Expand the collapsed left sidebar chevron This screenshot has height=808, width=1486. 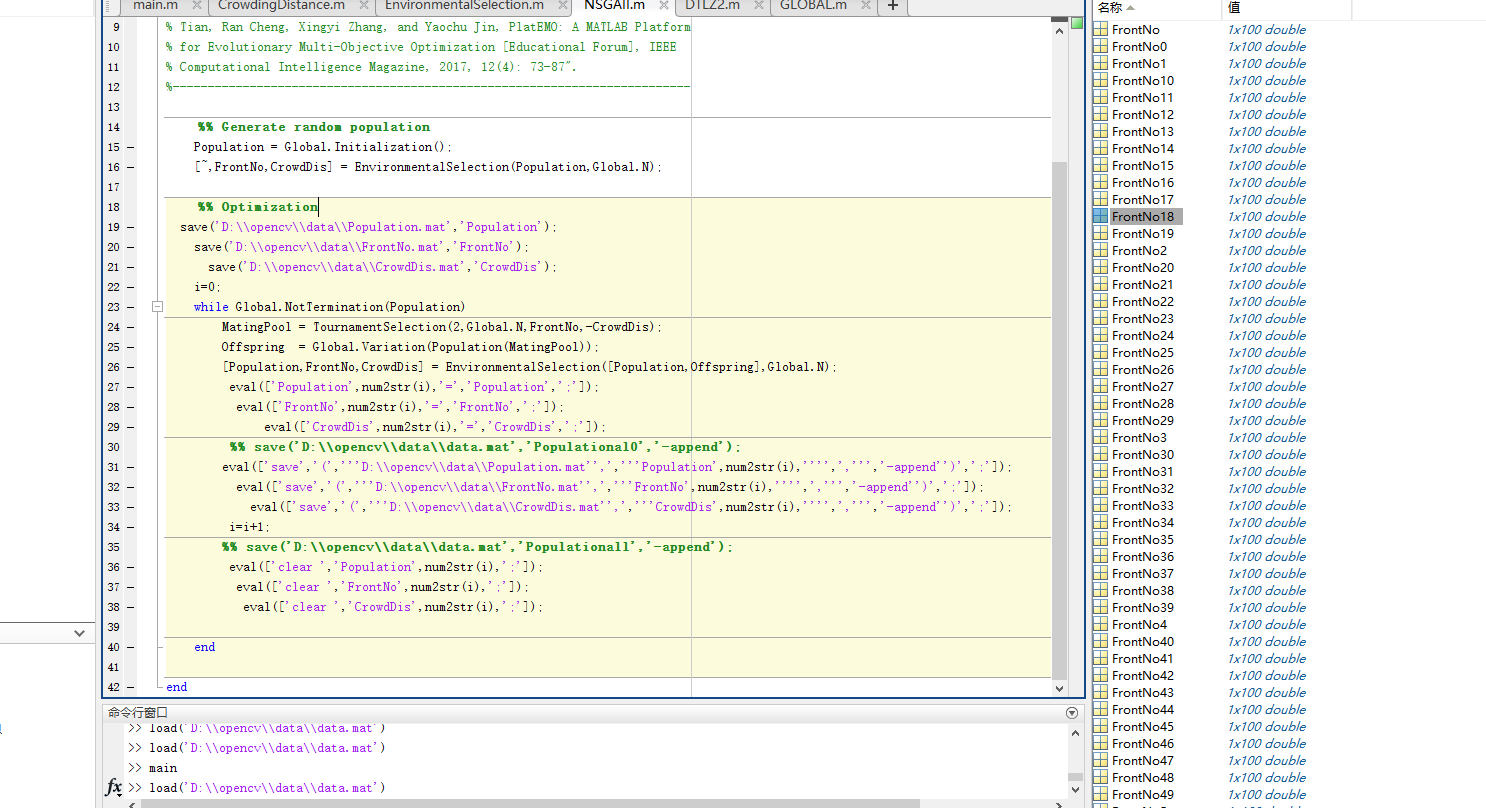[79, 632]
